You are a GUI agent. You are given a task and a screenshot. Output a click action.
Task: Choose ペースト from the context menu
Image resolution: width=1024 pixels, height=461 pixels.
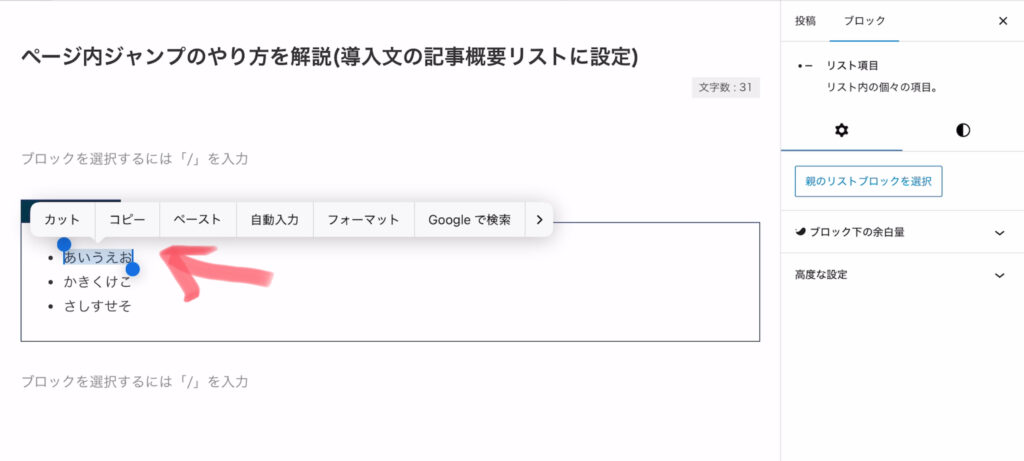(197, 219)
